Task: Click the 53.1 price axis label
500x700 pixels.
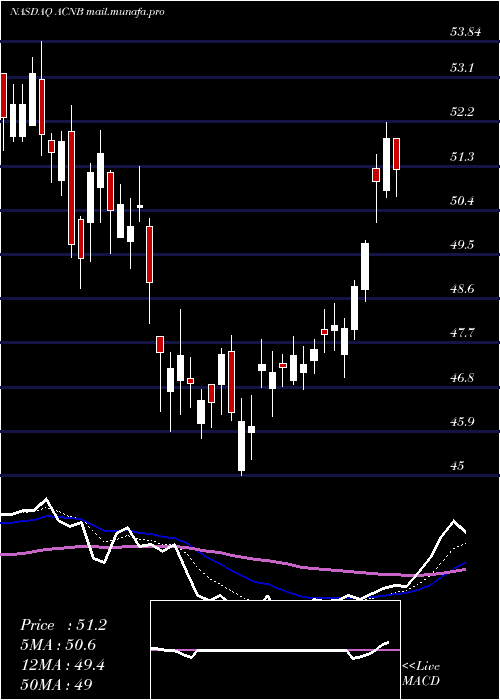Action: (462, 67)
